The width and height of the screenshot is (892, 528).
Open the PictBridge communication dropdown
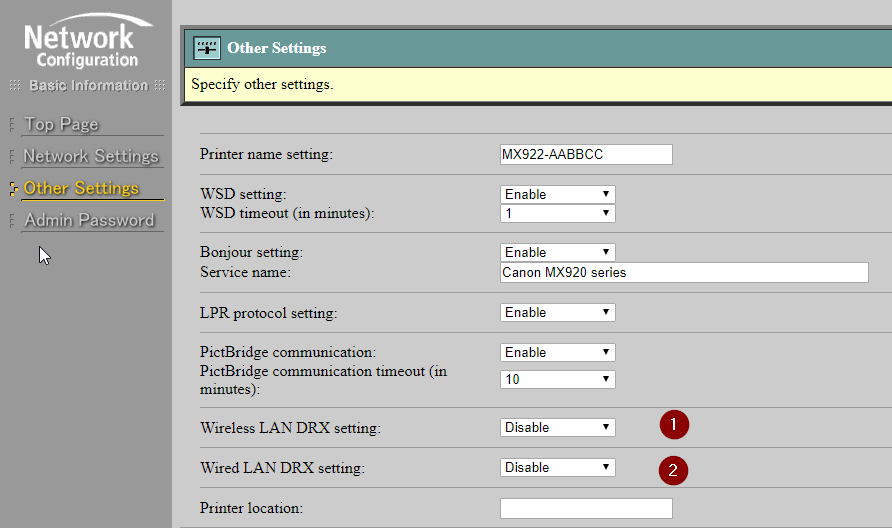coord(558,352)
